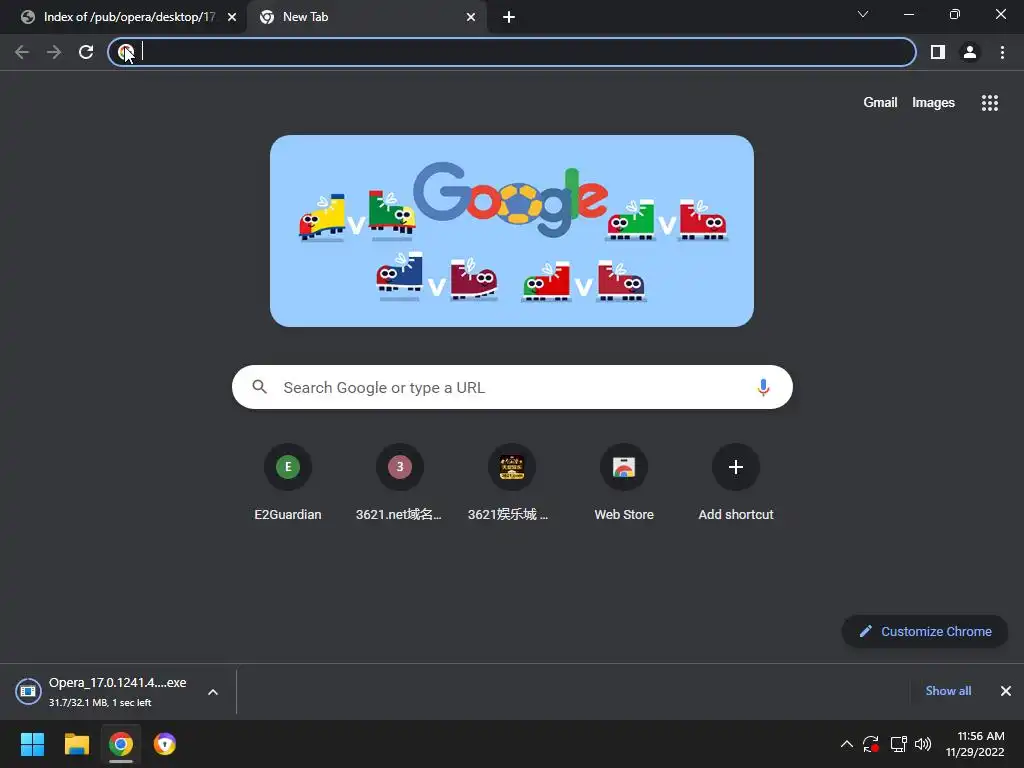
Task: Click the magnifier icon in search box
Action: pyautogui.click(x=259, y=387)
